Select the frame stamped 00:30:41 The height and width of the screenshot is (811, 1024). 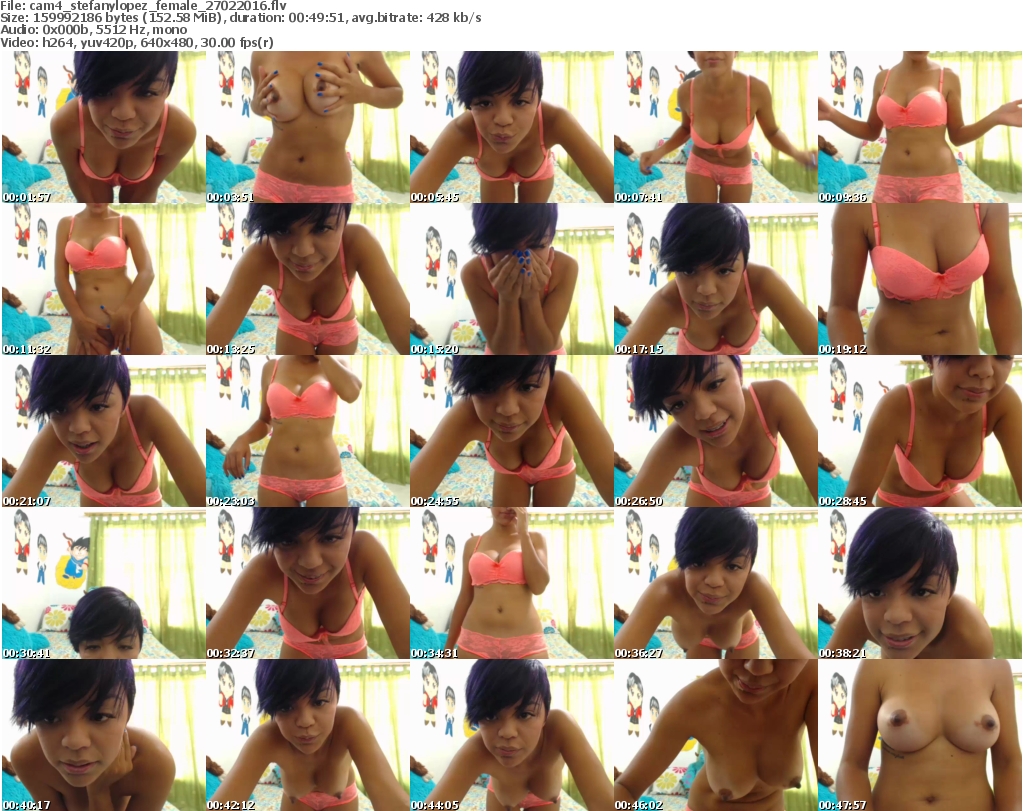(104, 583)
